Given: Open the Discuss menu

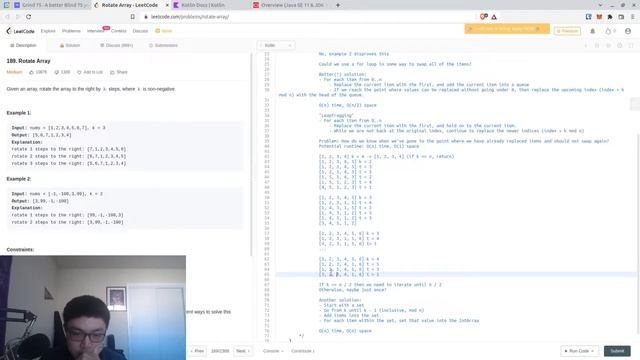Looking at the screenshot, I should [x=140, y=31].
